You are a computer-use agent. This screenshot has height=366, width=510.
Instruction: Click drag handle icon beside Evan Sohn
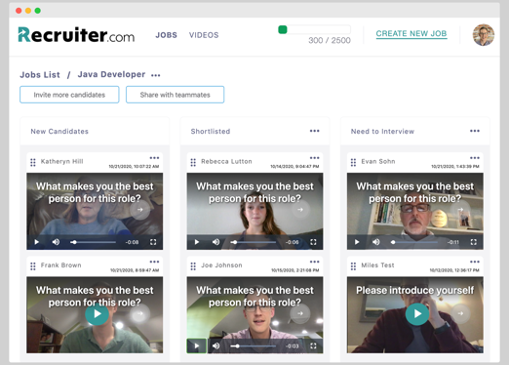pos(353,162)
